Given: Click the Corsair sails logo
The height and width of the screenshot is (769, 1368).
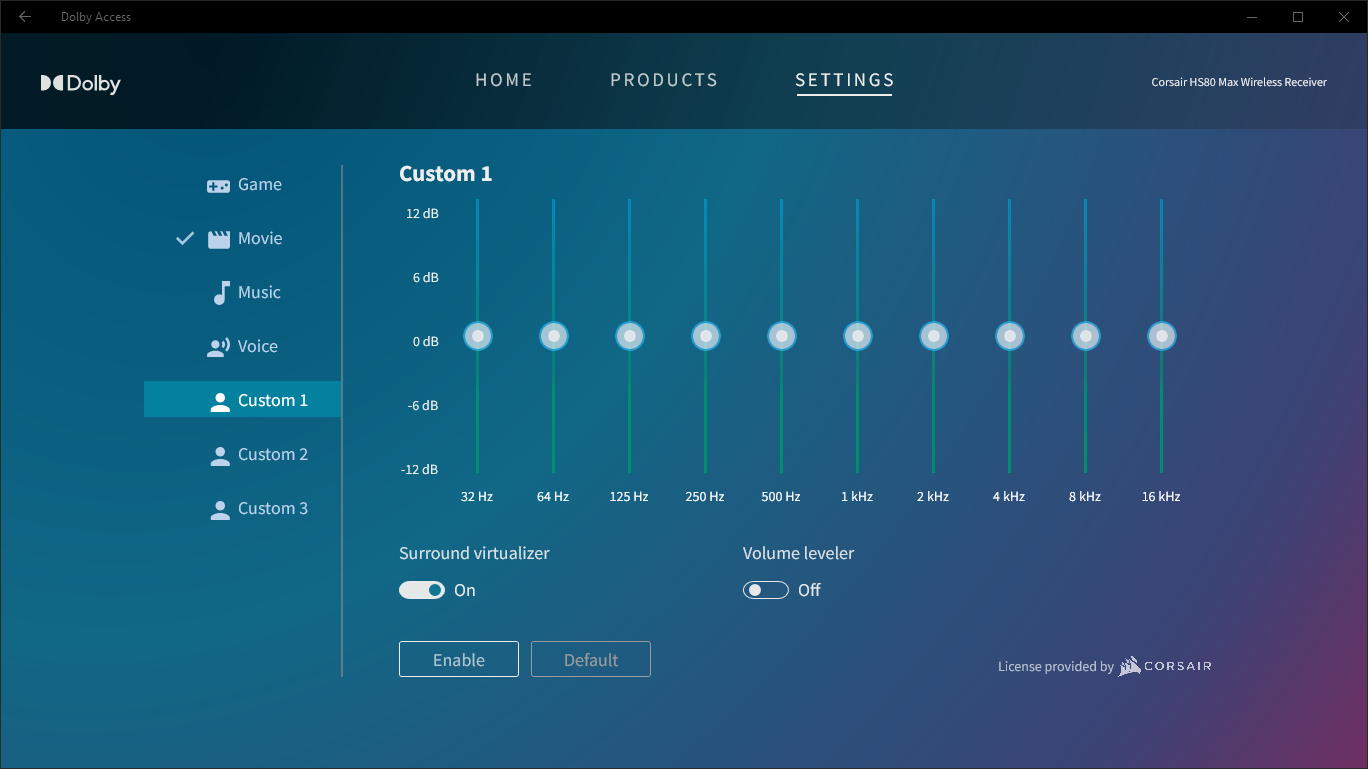Looking at the screenshot, I should [1130, 666].
